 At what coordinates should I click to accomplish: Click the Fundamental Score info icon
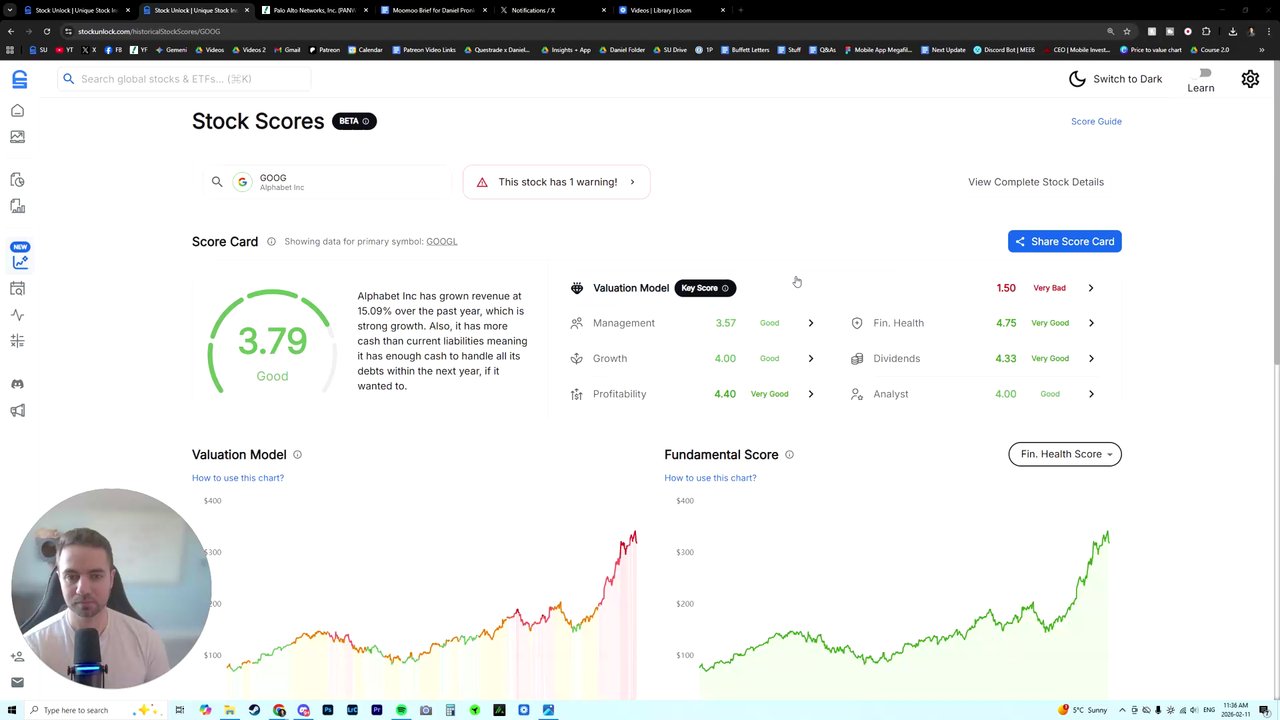click(x=789, y=455)
